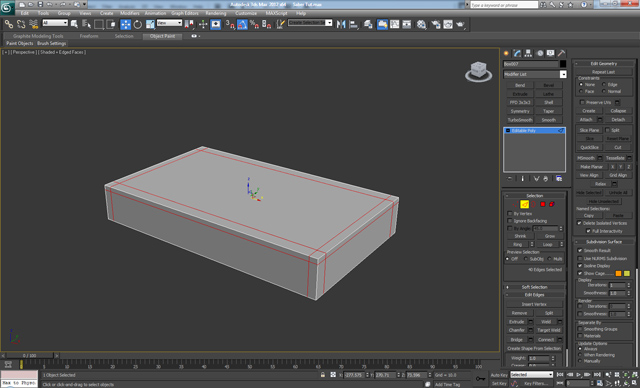Image resolution: width=640 pixels, height=388 pixels.
Task: Select the Select and Move tool
Action: click(126, 24)
